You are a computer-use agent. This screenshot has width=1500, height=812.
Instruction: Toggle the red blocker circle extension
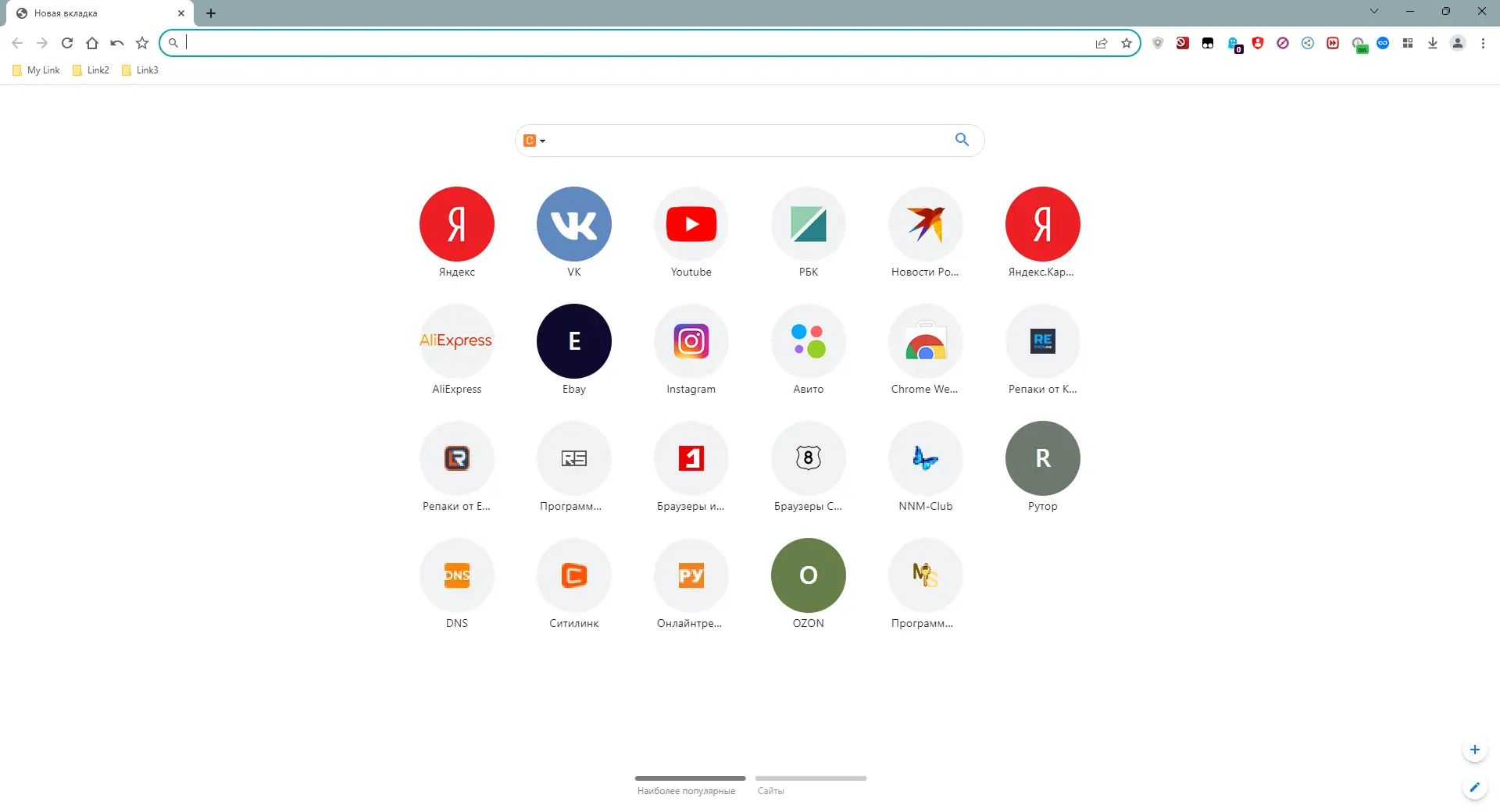(1283, 43)
